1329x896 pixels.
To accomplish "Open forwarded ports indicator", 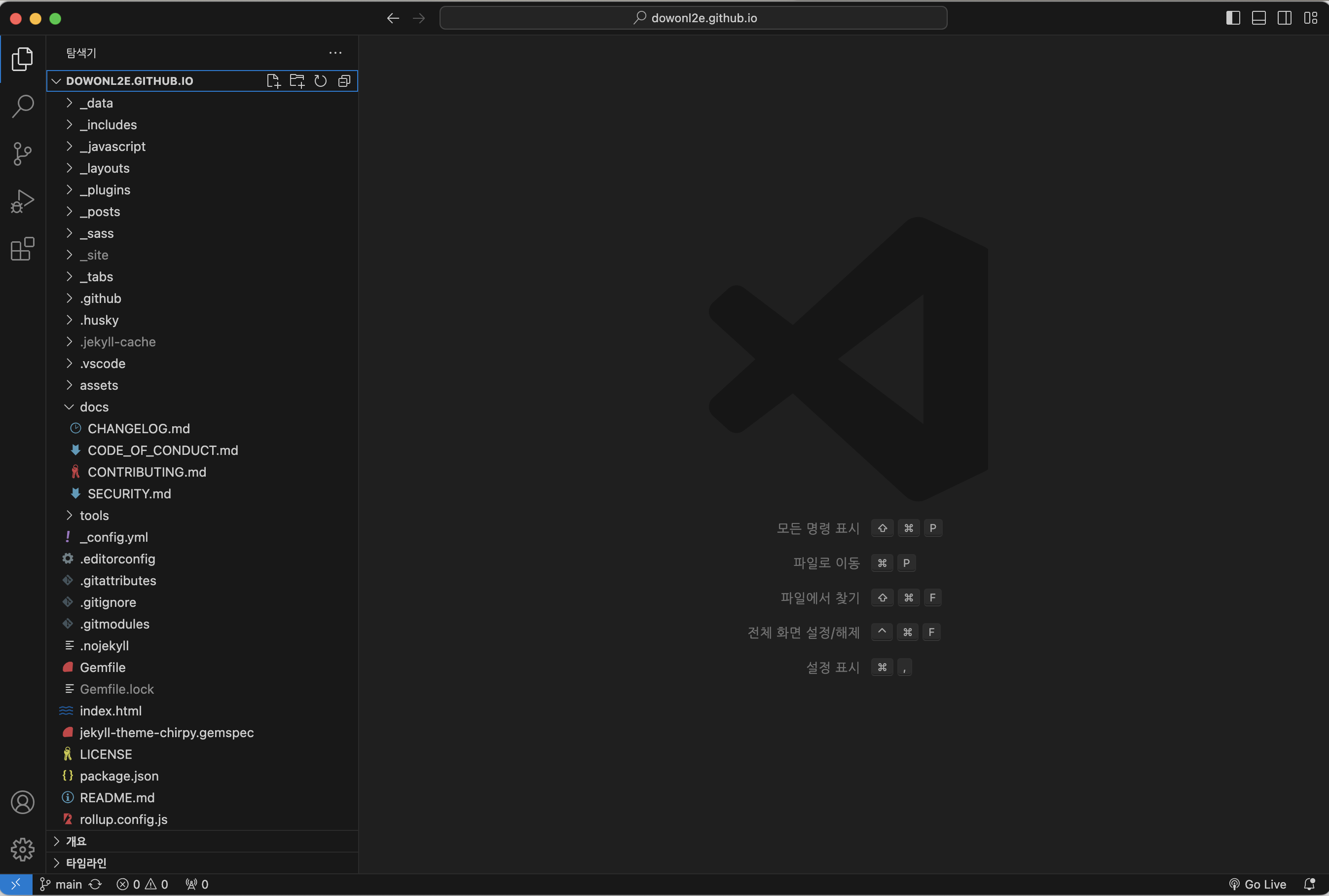I will pos(196,884).
